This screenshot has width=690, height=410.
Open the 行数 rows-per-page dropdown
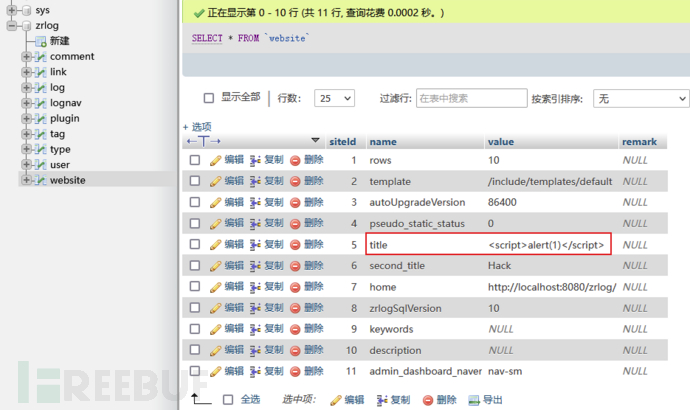(x=334, y=98)
